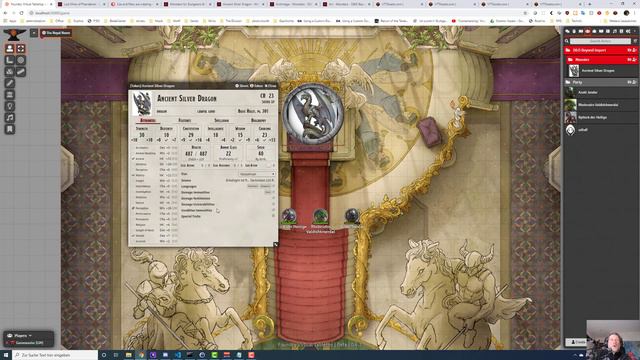Activate the Select Tokens tool
This screenshot has width=640, height=360.
(21, 49)
